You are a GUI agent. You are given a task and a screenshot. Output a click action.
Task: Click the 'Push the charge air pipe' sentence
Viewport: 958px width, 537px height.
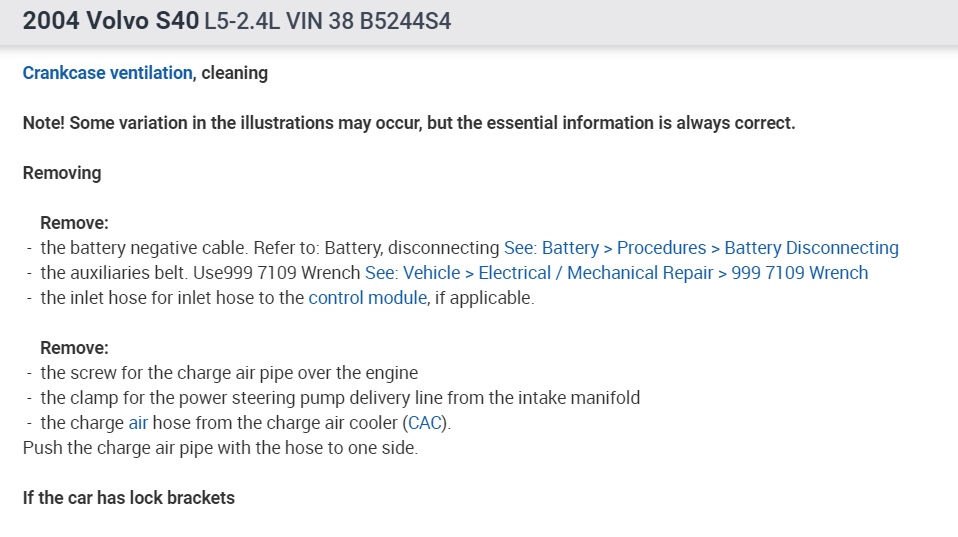[220, 448]
